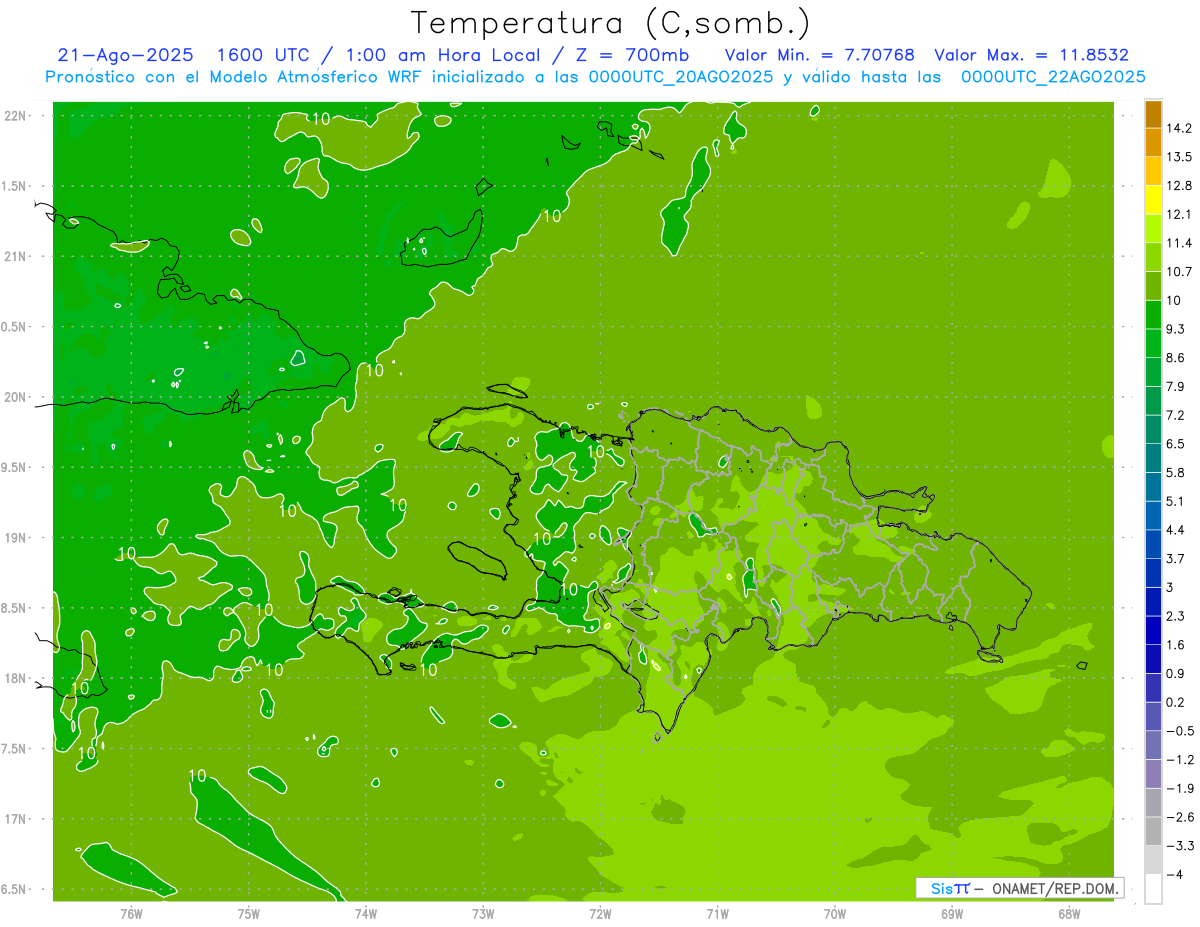This screenshot has height=927, width=1200.
Task: Click the ONAMET/REP.DOM. credit label
Action: click(1054, 888)
